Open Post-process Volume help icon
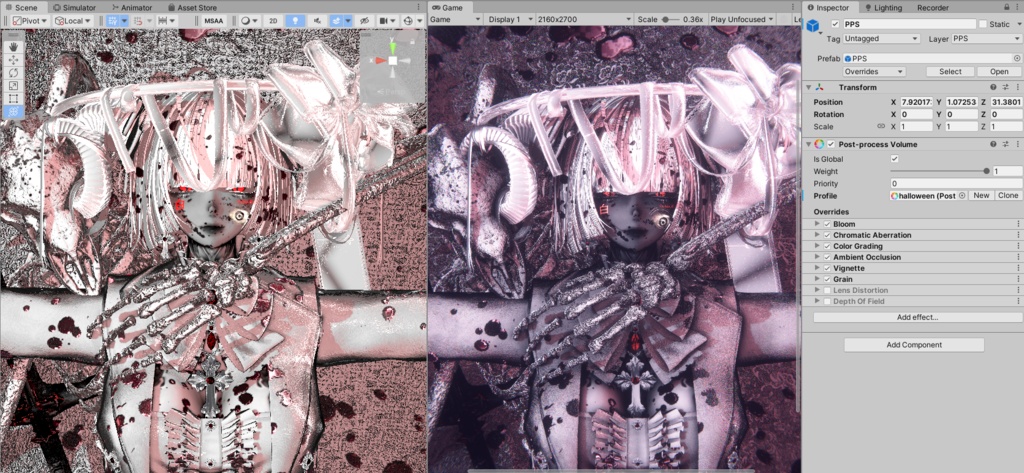Screen dimensions: 1024x473 tap(993, 144)
